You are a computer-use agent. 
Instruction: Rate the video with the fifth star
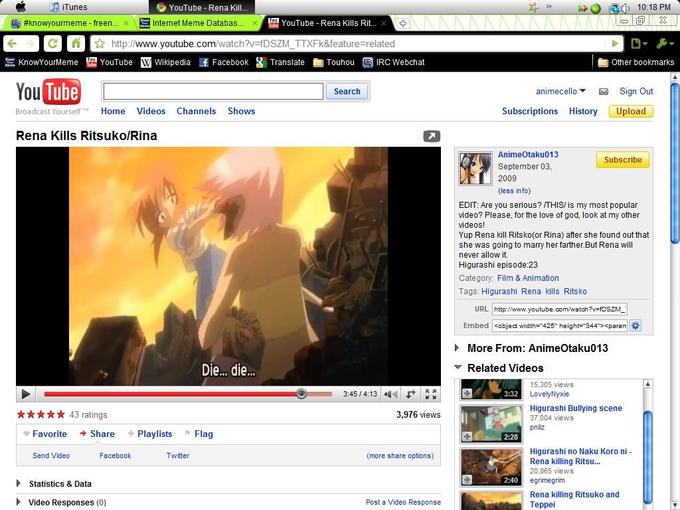(60, 415)
